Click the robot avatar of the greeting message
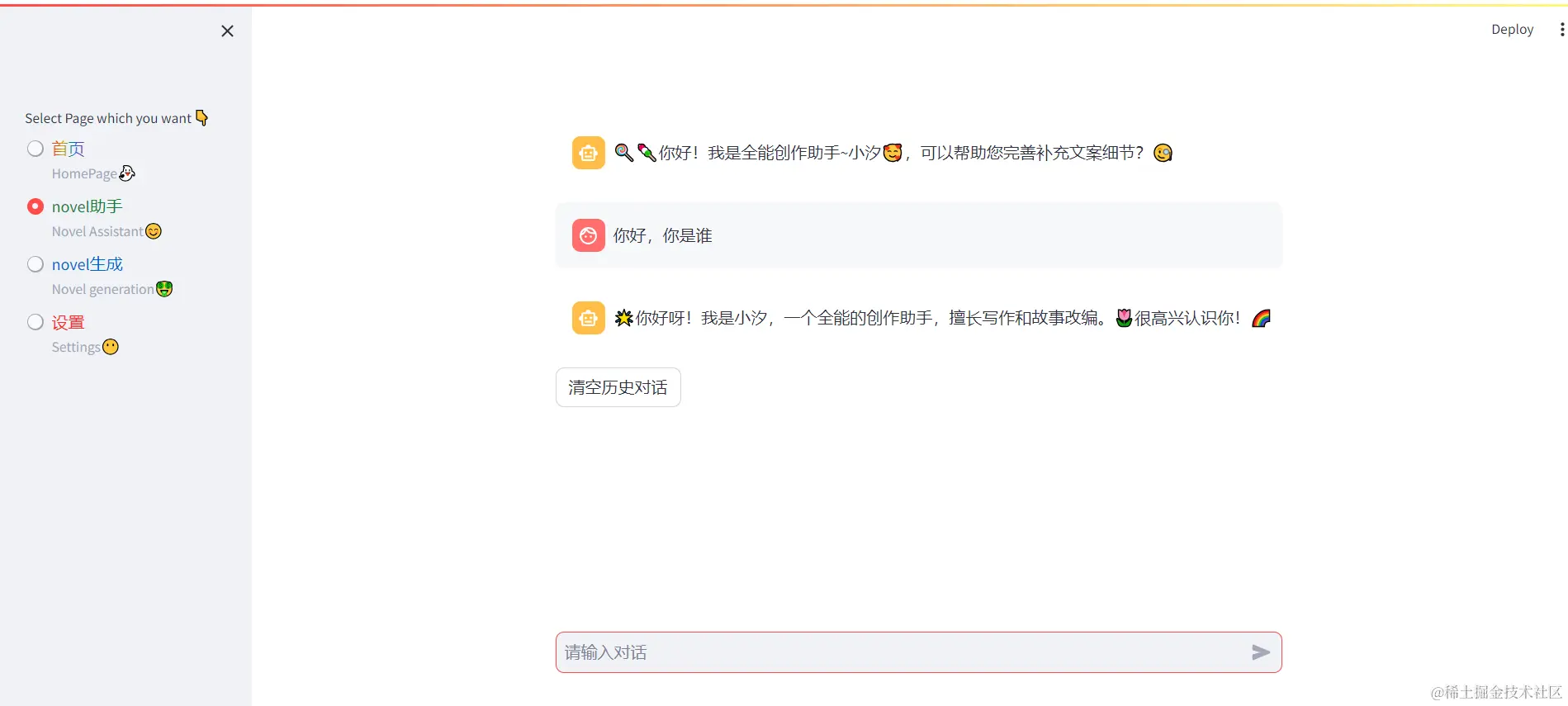This screenshot has width=1568, height=706. 589,153
